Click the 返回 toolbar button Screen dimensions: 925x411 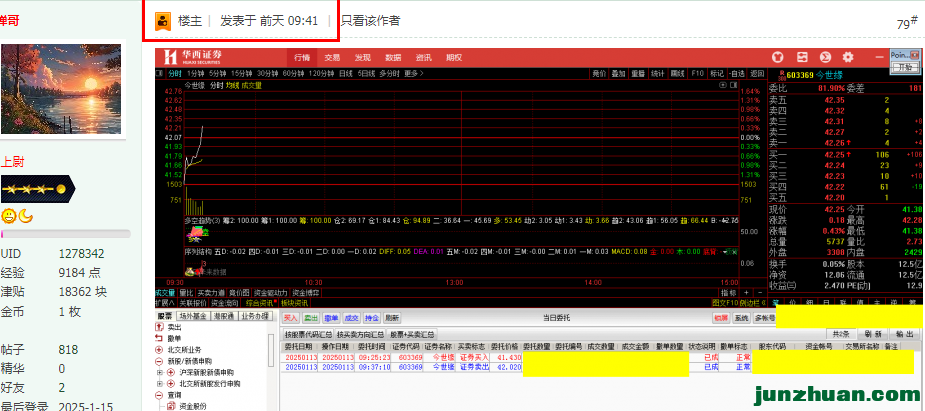tap(757, 74)
